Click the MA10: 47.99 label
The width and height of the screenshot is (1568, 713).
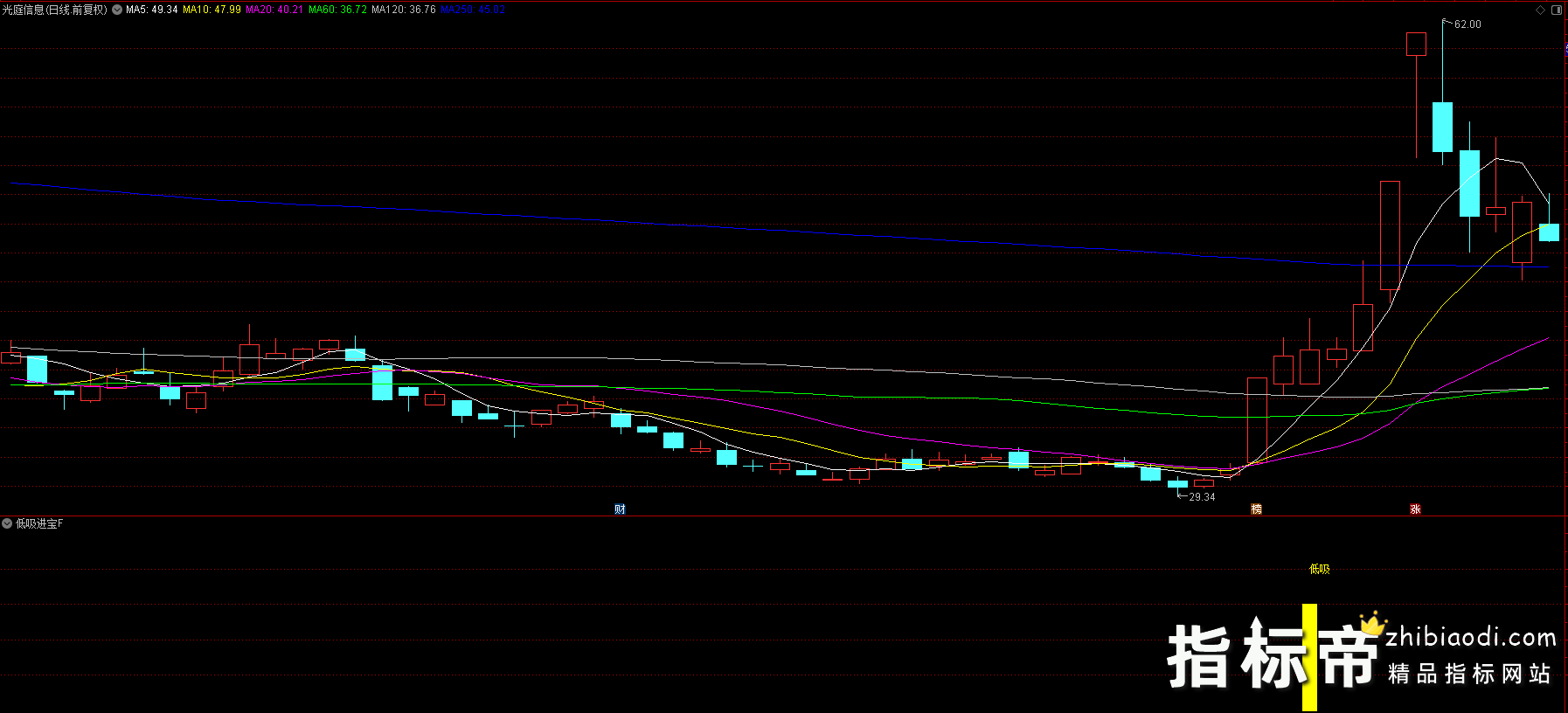coord(212,10)
